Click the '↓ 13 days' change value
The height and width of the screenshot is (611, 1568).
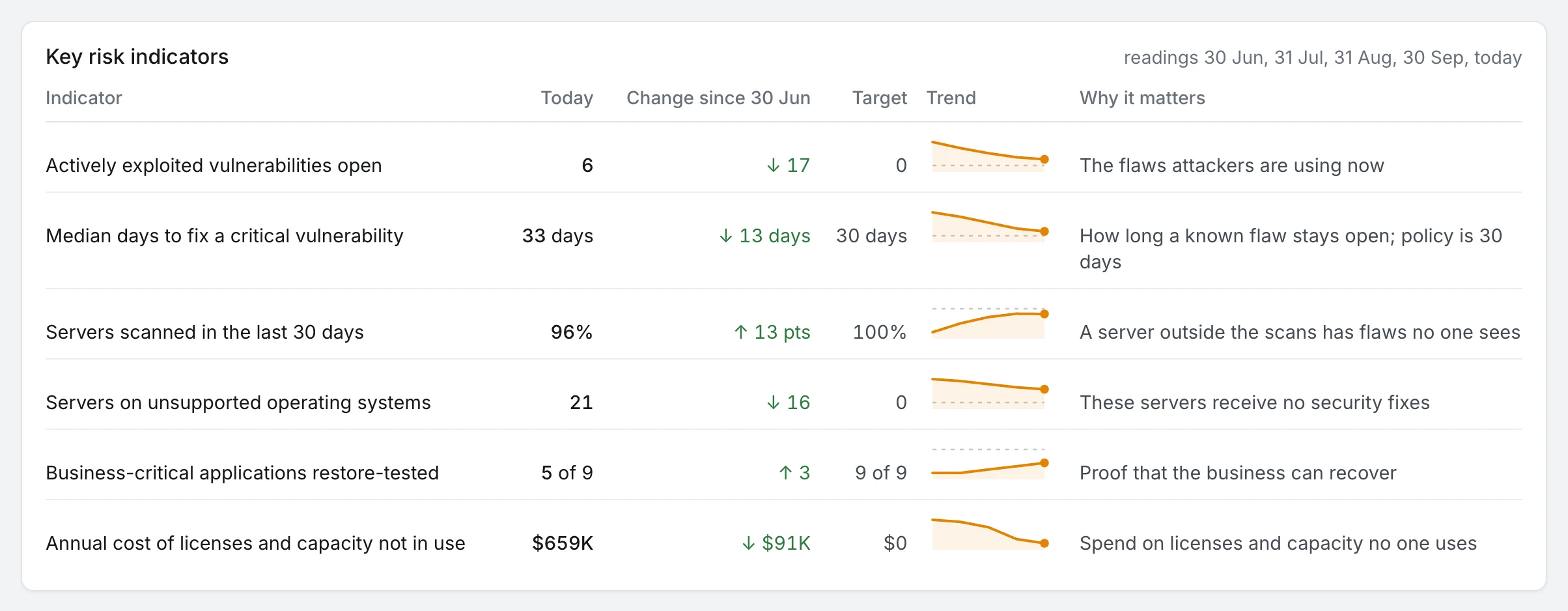point(764,236)
